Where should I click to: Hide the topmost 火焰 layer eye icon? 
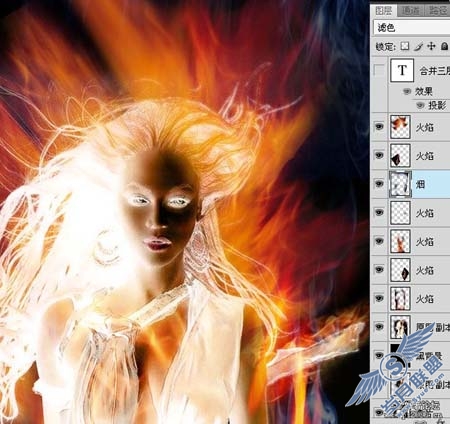[379, 127]
